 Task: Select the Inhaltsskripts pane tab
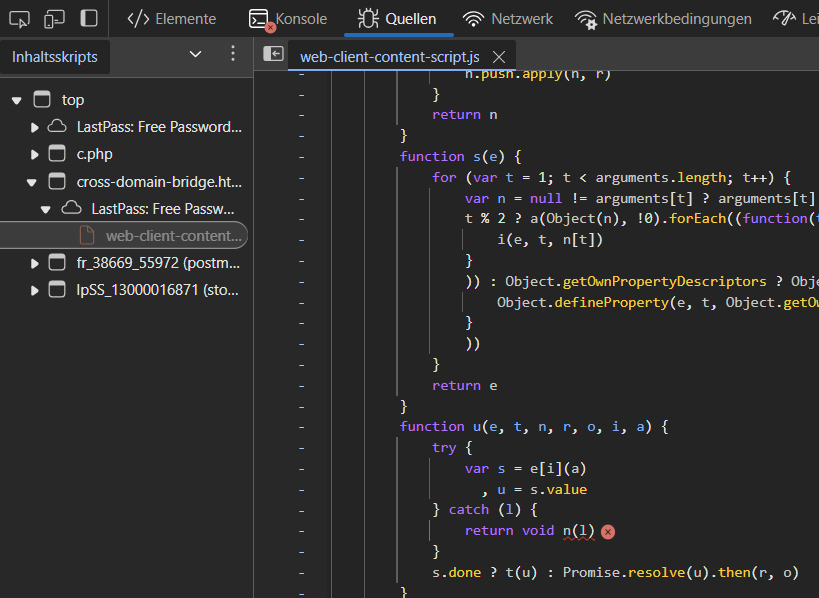[55, 56]
